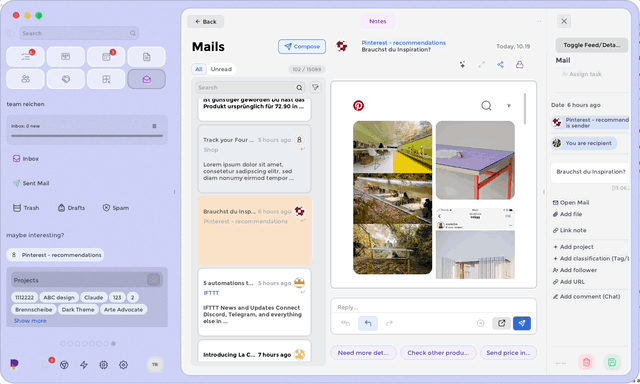Click the Compose button
Image resolution: width=640 pixels, height=384 pixels.
pos(302,47)
